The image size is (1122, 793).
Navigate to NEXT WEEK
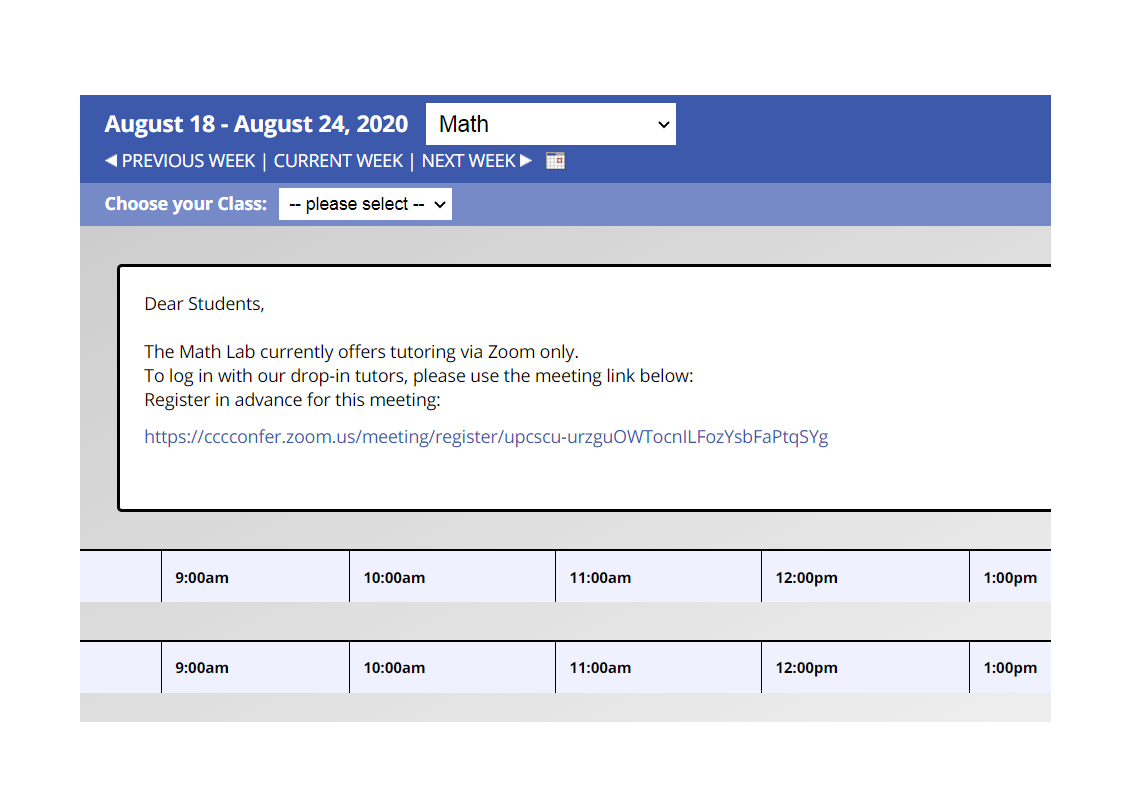tap(469, 161)
